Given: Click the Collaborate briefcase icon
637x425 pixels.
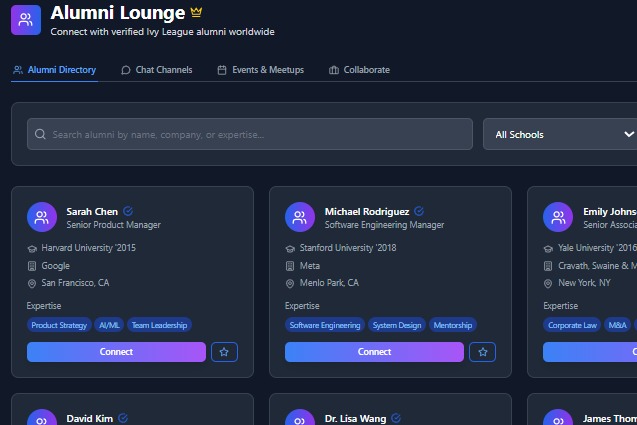Looking at the screenshot, I should coord(334,70).
